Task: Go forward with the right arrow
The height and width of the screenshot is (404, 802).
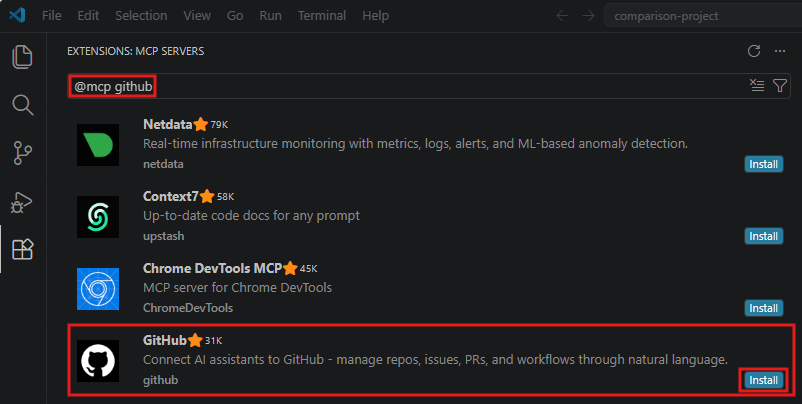Action: [589, 16]
